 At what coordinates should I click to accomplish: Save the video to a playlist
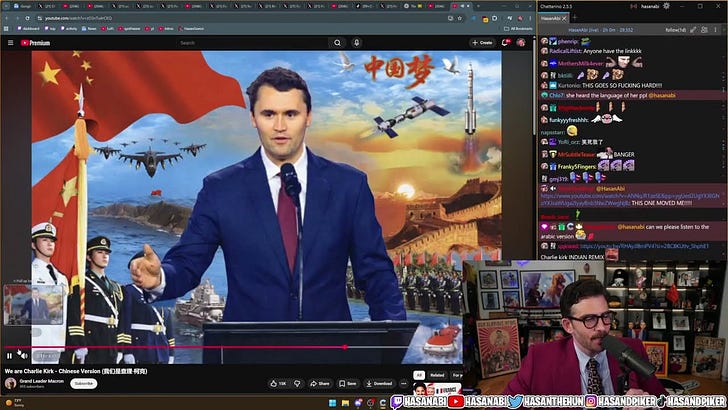coord(348,384)
